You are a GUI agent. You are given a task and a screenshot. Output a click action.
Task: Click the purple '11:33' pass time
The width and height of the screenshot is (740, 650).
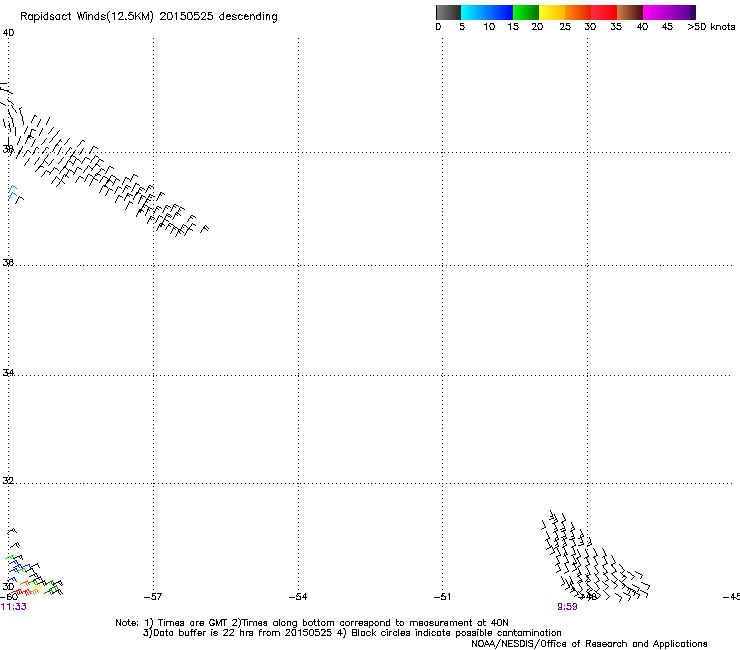14,607
